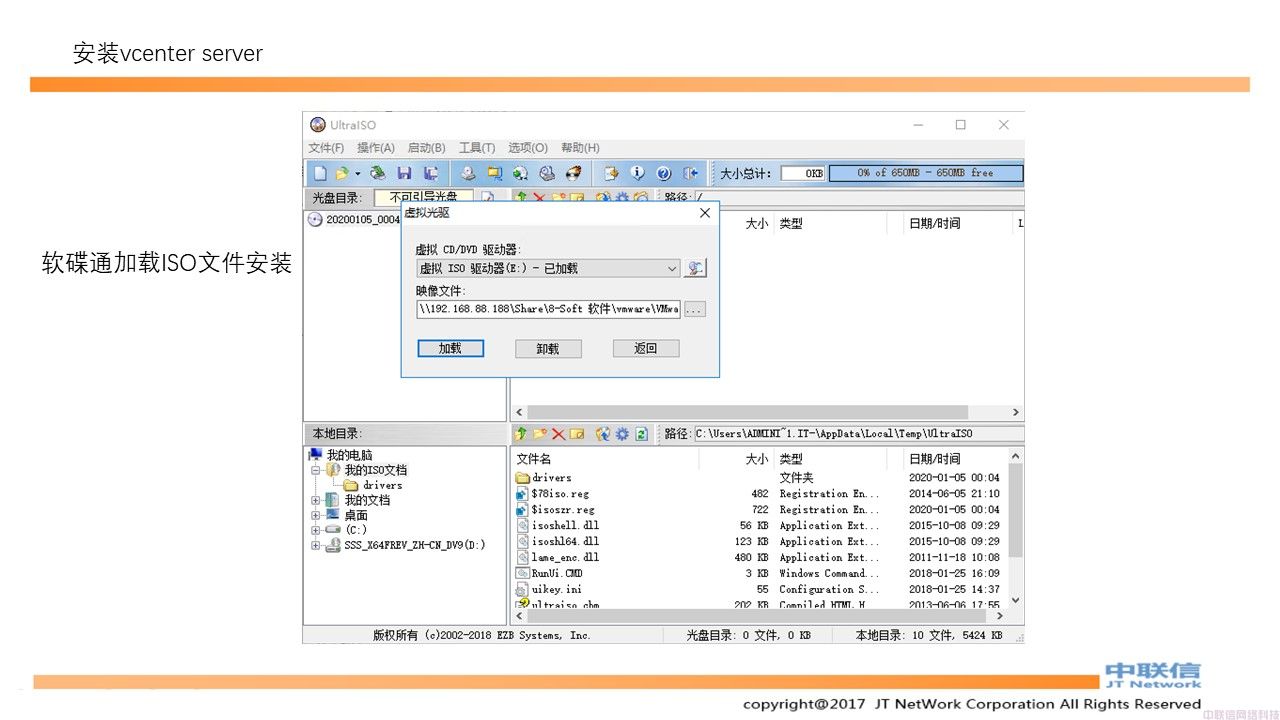This screenshot has height=720, width=1280.
Task: Expand the (C:) drive tree node
Action: click(x=316, y=530)
